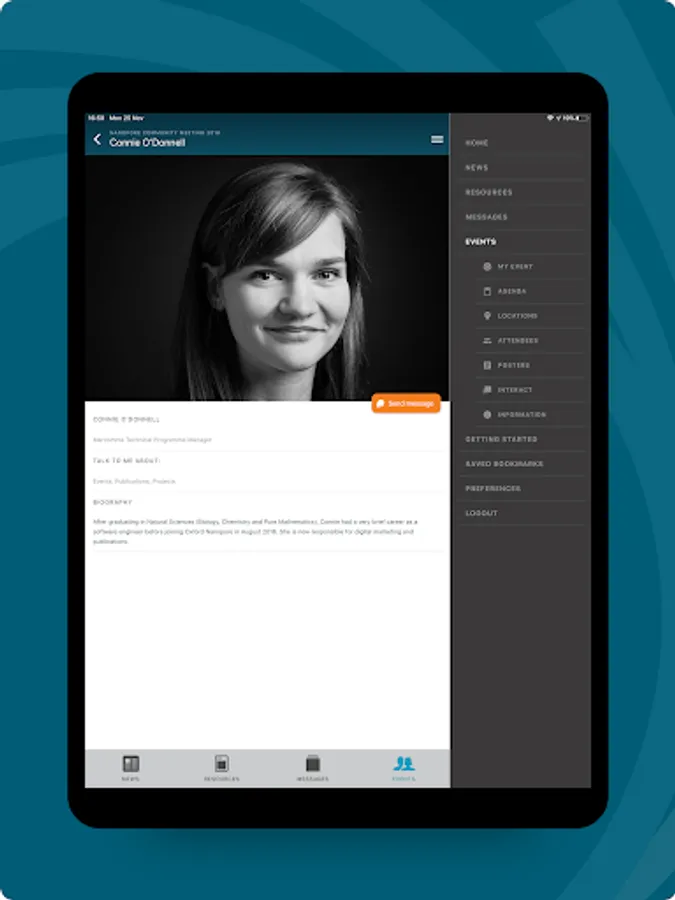
Task: Switch to the News bottom tab
Action: [x=131, y=768]
